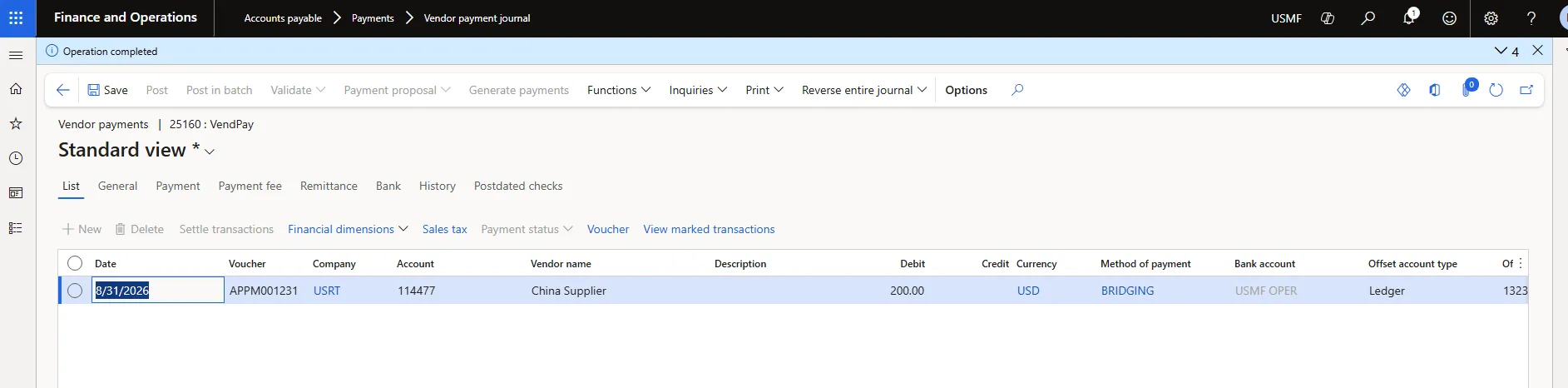Open global search magnifier in header
The width and height of the screenshot is (1568, 388).
pyautogui.click(x=1368, y=18)
